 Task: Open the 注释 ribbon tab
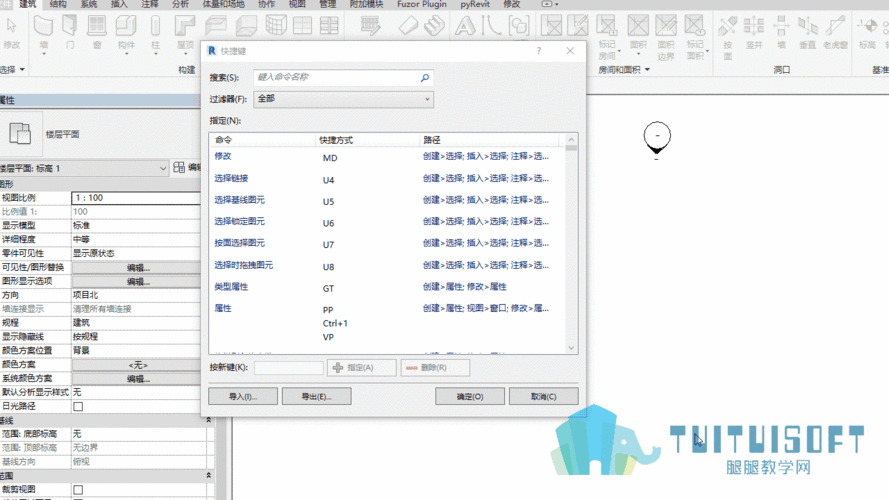coord(150,5)
